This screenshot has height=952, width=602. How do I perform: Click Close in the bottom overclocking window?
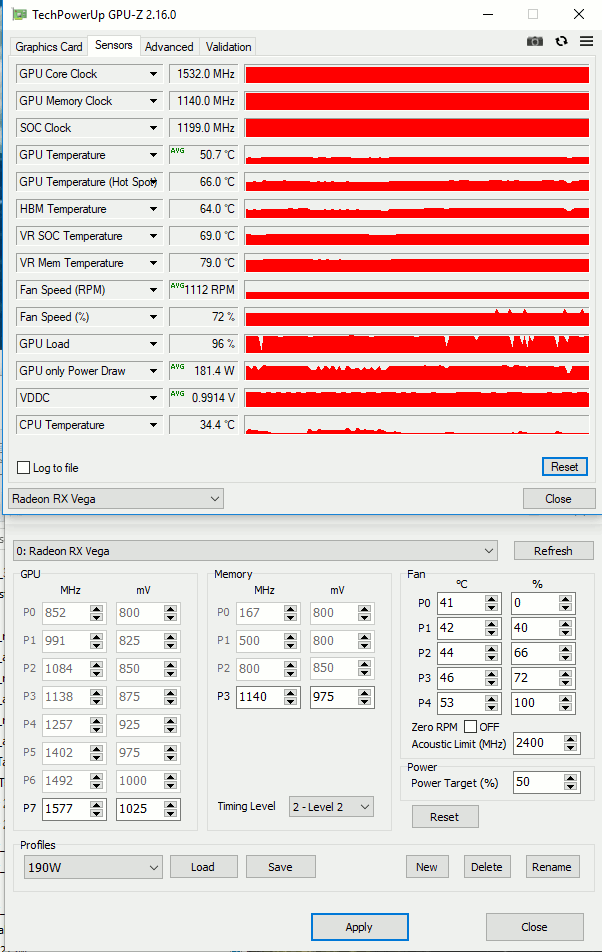pyautogui.click(x=534, y=927)
